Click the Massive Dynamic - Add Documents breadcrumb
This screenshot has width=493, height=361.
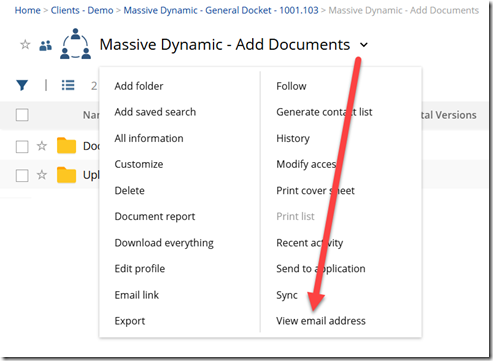pos(404,10)
